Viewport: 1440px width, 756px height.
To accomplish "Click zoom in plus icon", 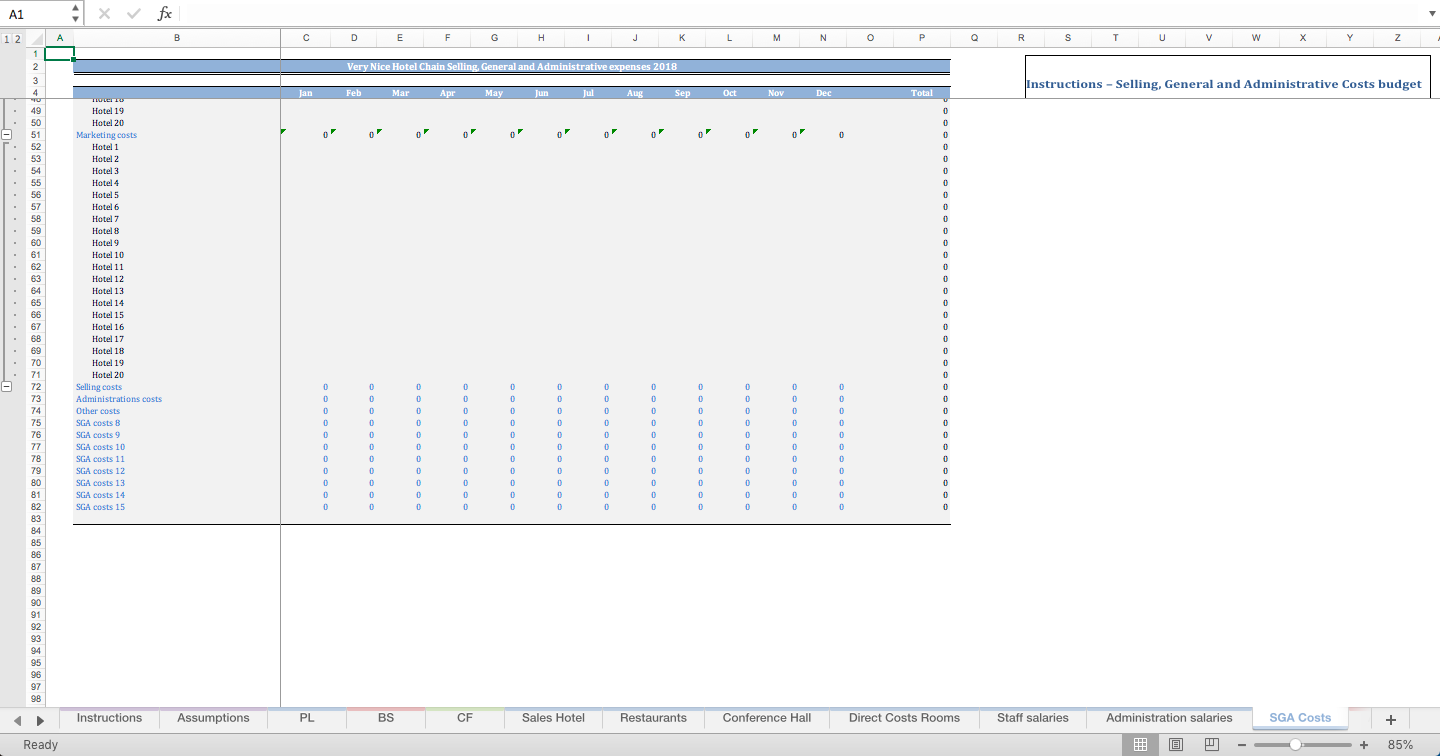I will [x=1363, y=745].
